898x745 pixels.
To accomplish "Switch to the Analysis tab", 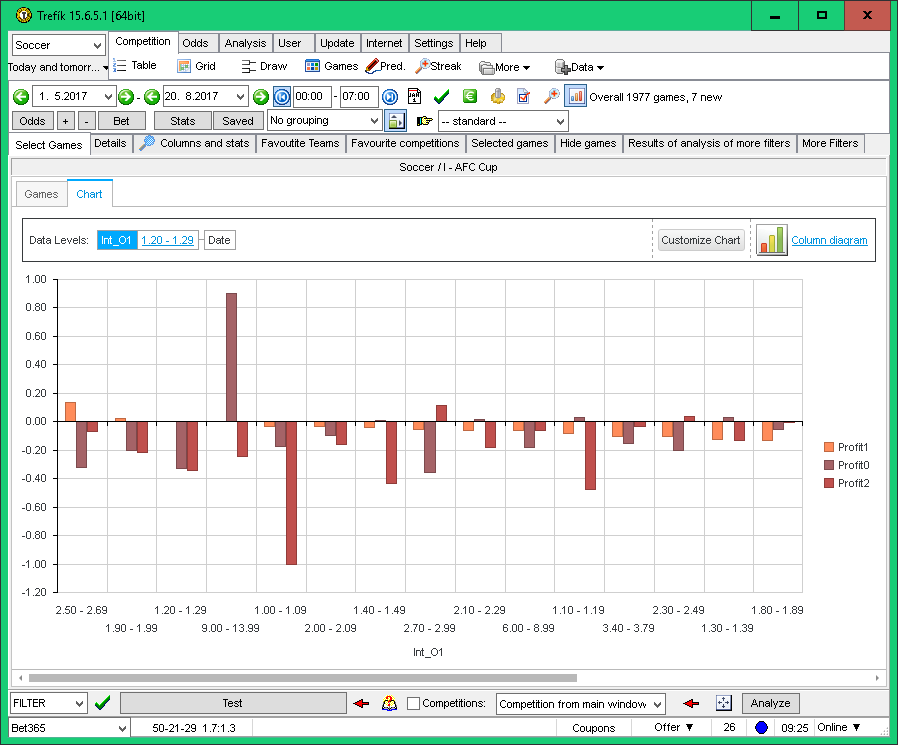I will click(245, 43).
